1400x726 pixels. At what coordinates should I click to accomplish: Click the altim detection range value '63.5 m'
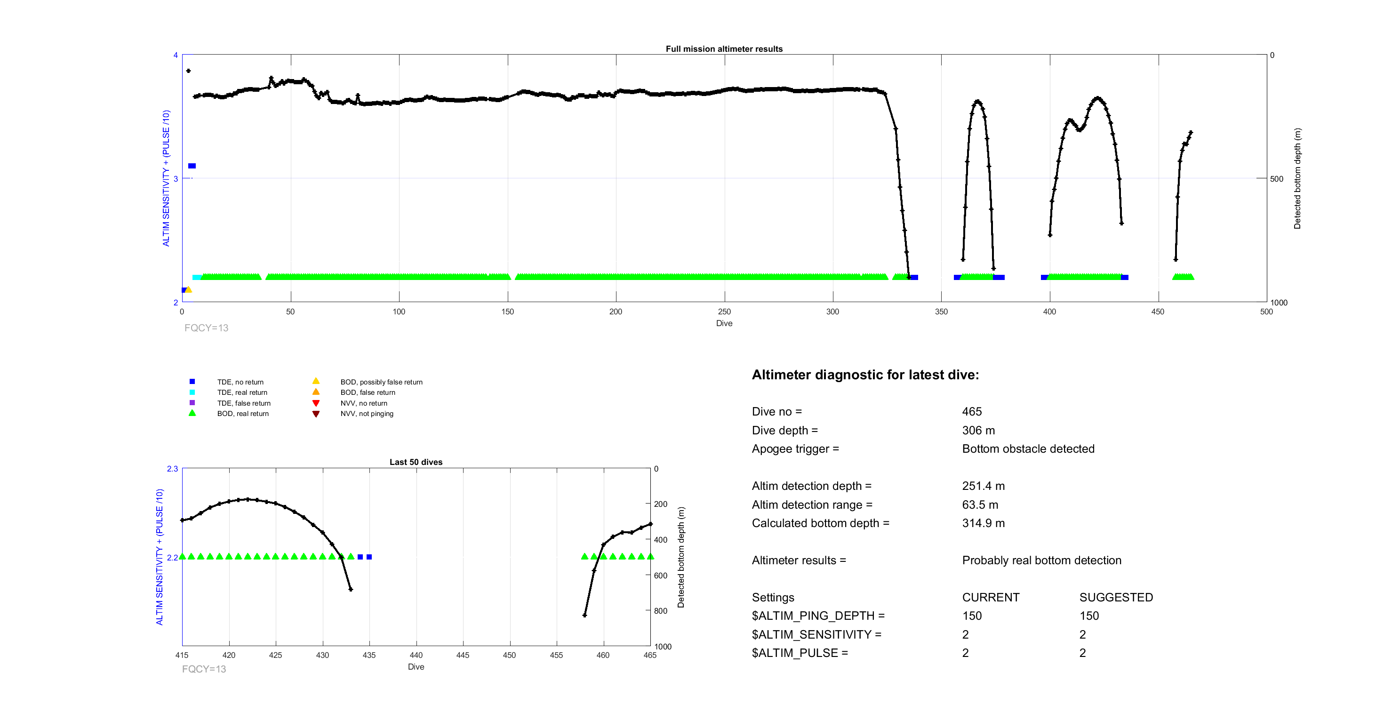click(980, 505)
